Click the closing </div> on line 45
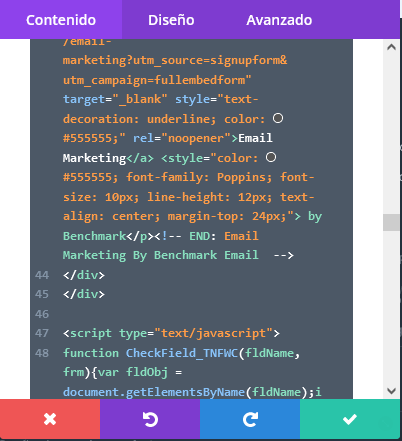Image resolution: width=402 pixels, height=441 pixels. (x=84, y=294)
